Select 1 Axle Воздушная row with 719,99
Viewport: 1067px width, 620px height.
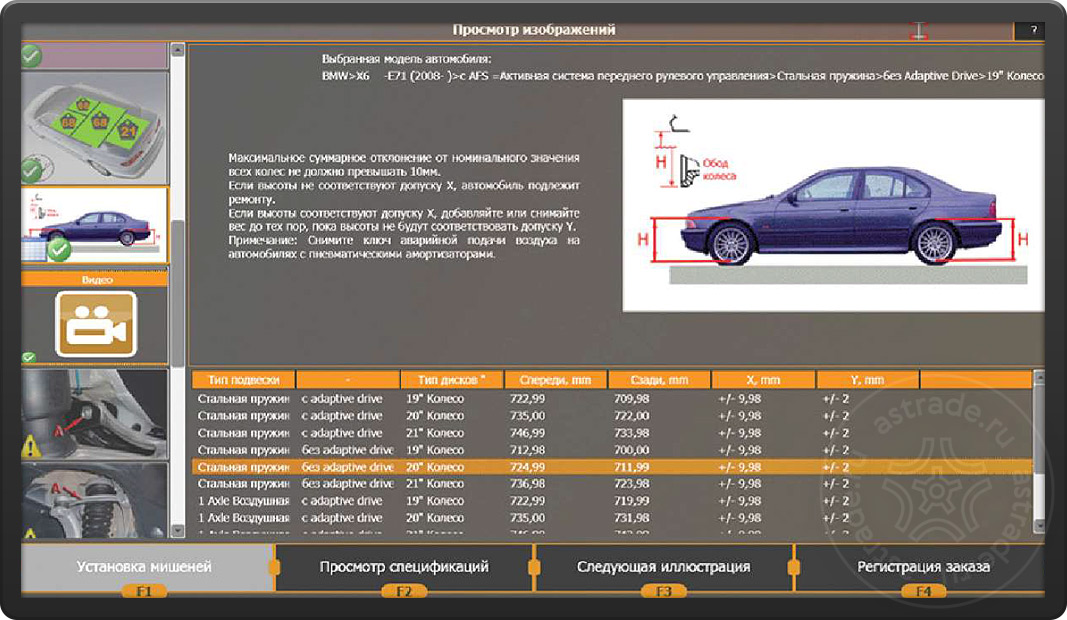(612, 501)
